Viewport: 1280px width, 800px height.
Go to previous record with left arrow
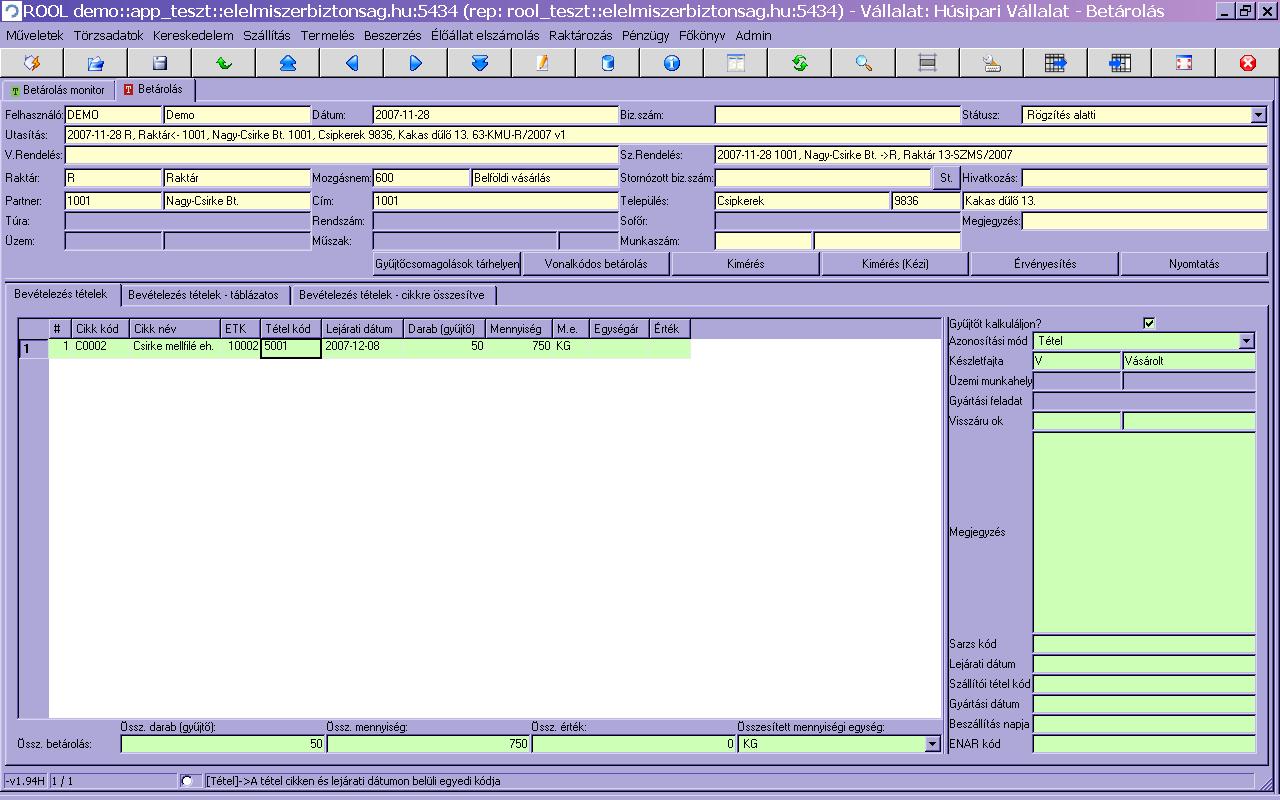(x=351, y=63)
